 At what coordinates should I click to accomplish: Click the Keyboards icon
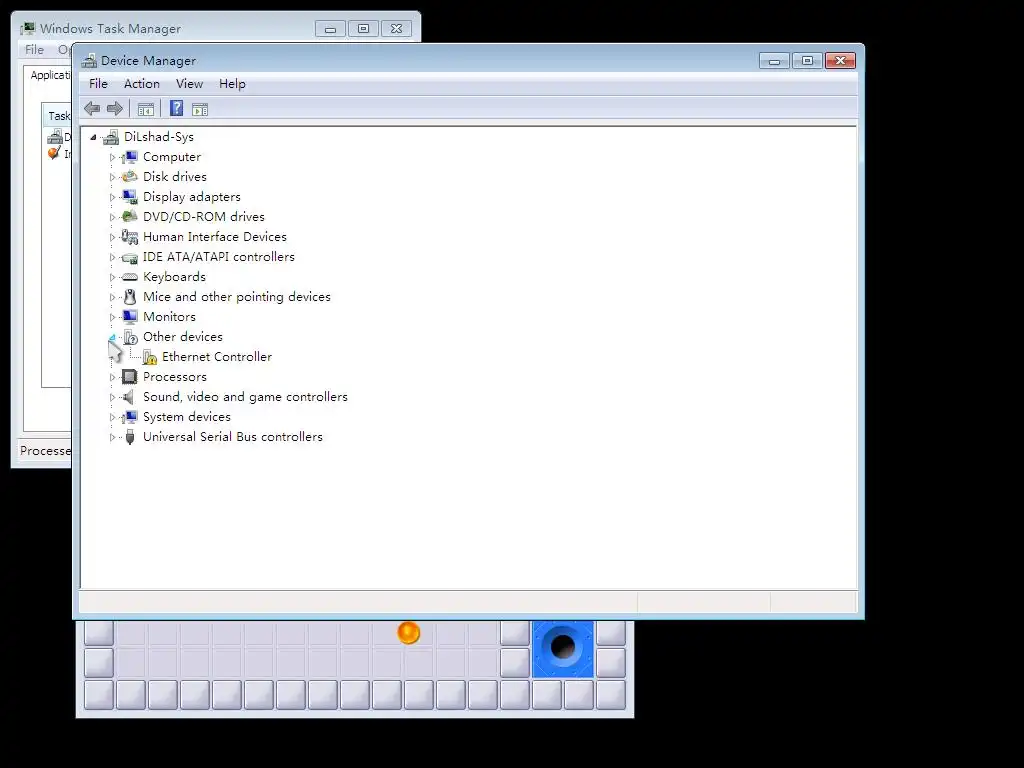click(x=130, y=277)
